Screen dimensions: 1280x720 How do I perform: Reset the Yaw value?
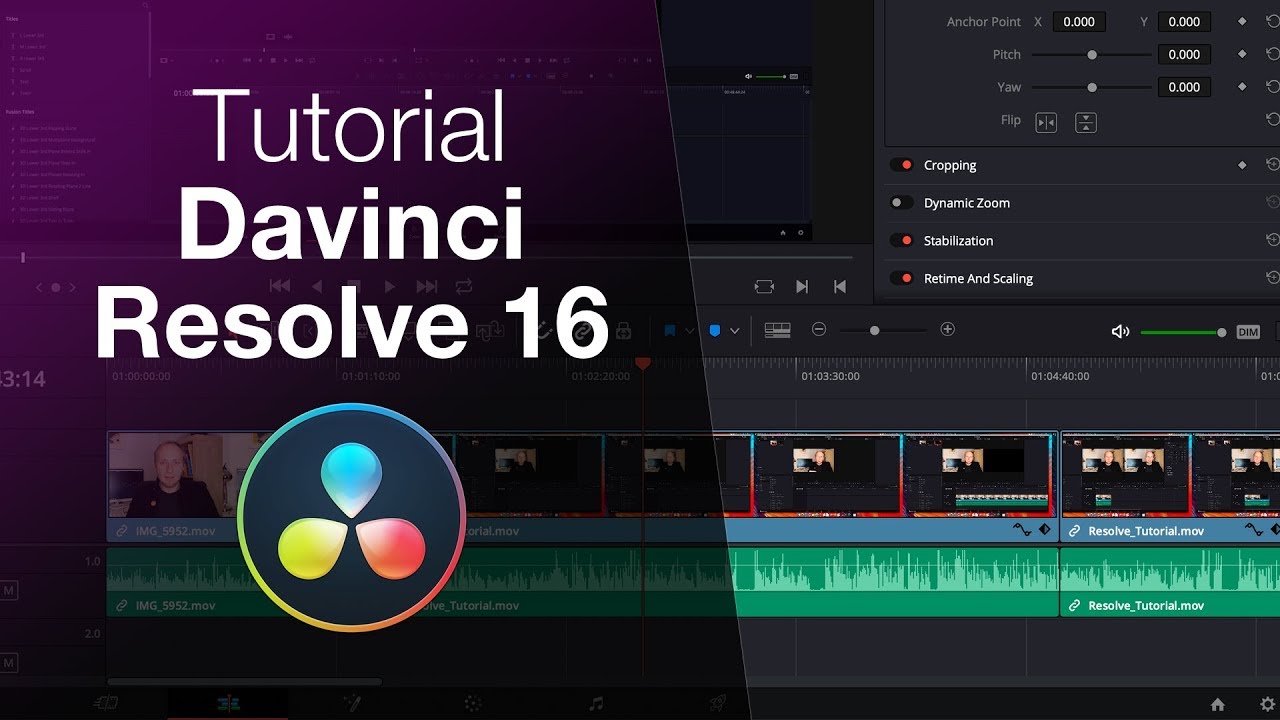[x=1272, y=87]
